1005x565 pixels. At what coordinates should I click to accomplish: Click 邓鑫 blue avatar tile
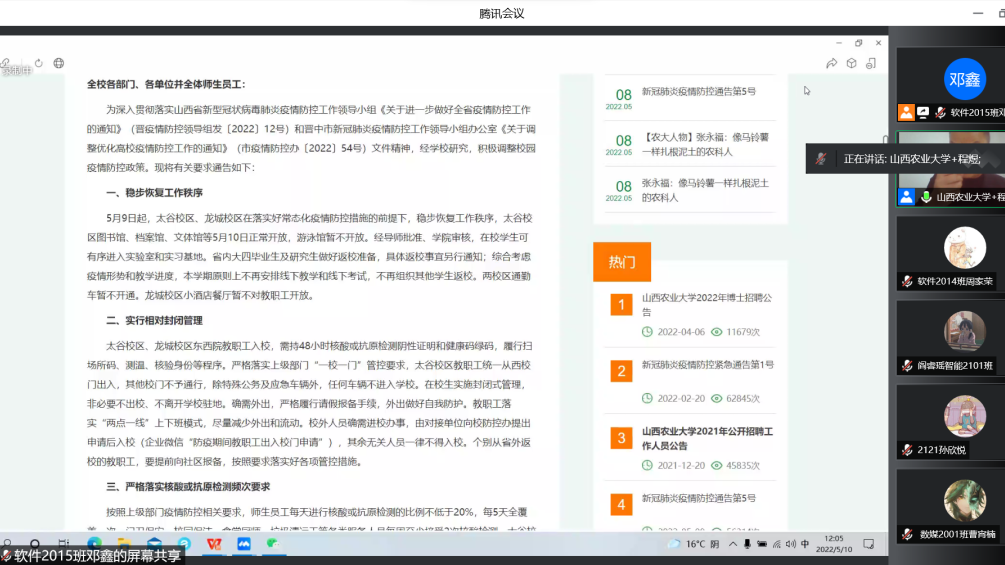[x=965, y=79]
